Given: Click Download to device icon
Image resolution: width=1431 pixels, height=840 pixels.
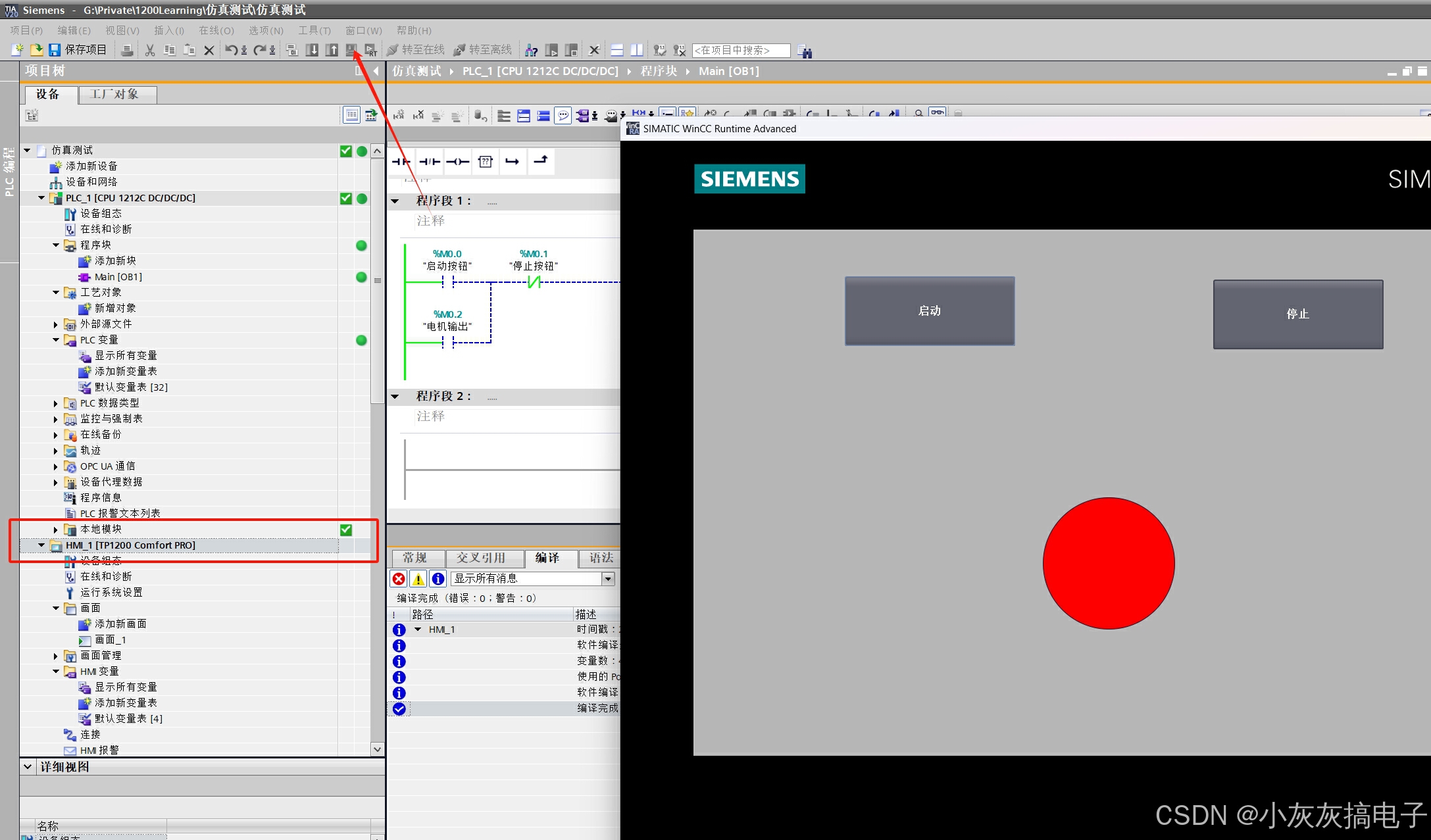Looking at the screenshot, I should point(313,50).
